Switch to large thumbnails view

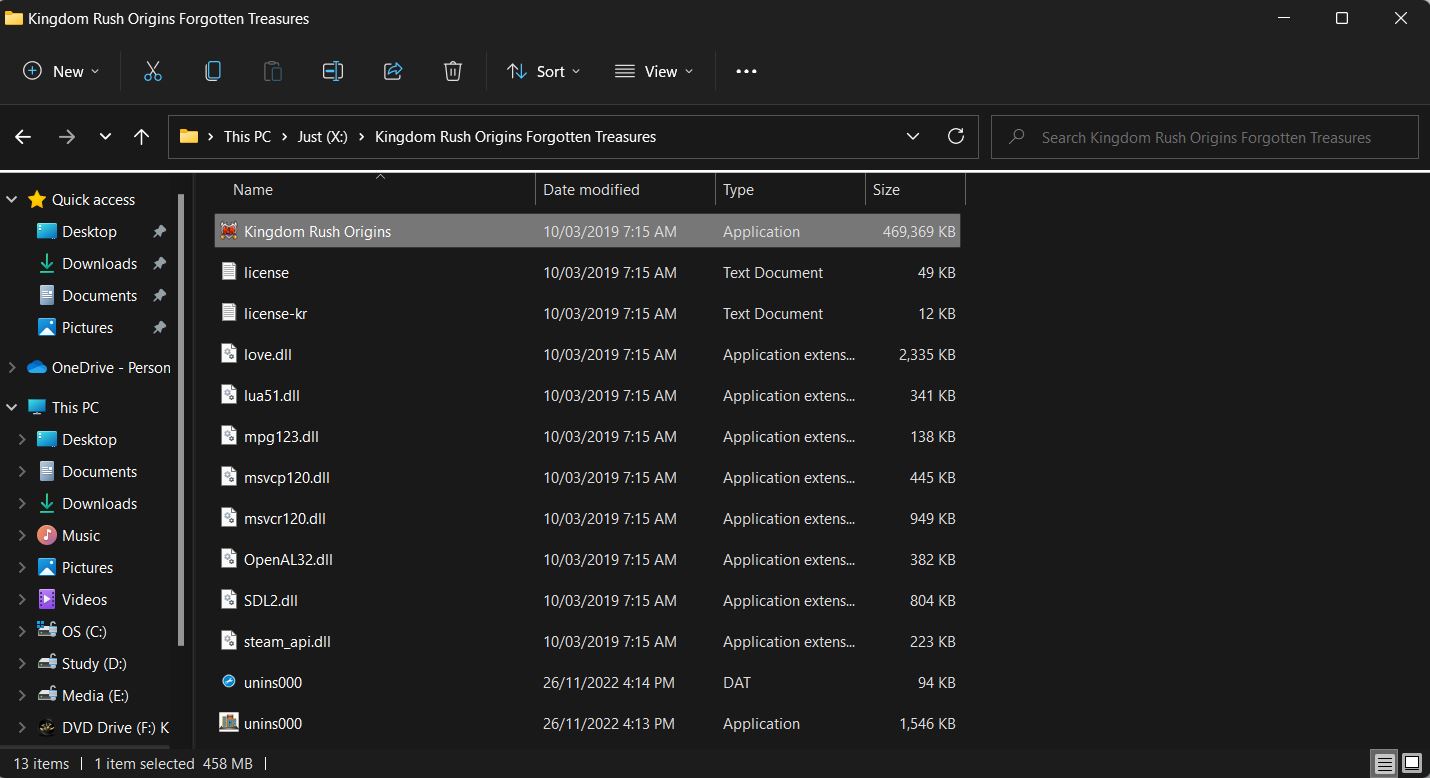[1411, 764]
